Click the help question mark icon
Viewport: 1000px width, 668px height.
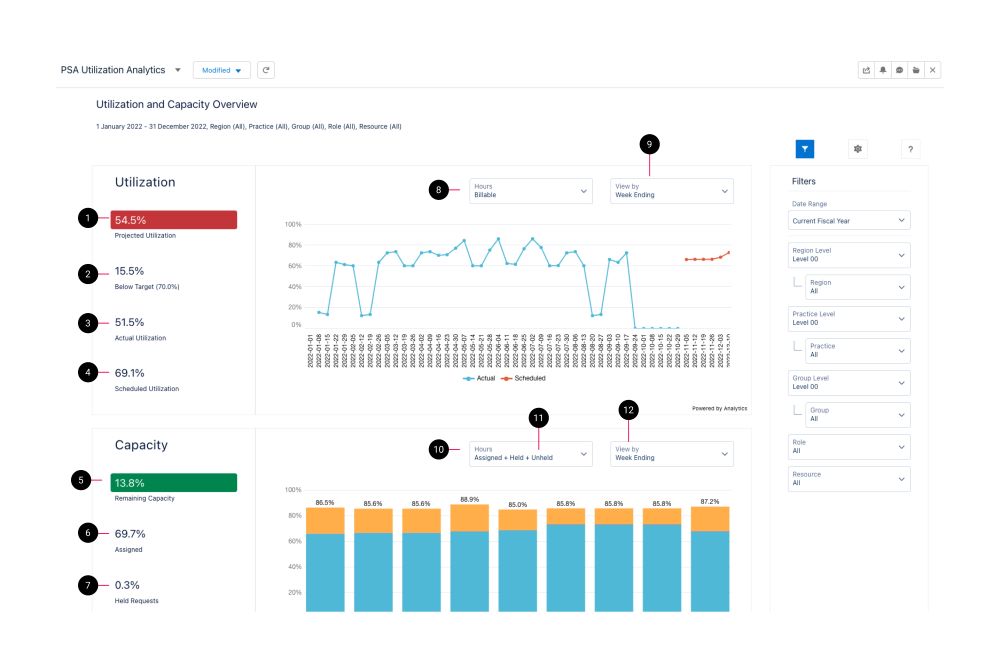click(x=909, y=148)
